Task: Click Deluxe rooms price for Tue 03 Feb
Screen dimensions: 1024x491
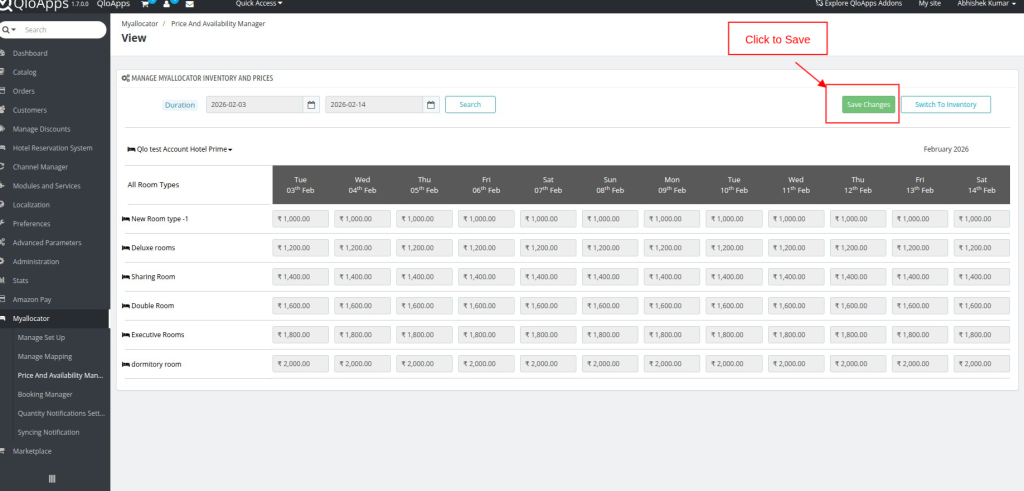Action: coord(301,247)
